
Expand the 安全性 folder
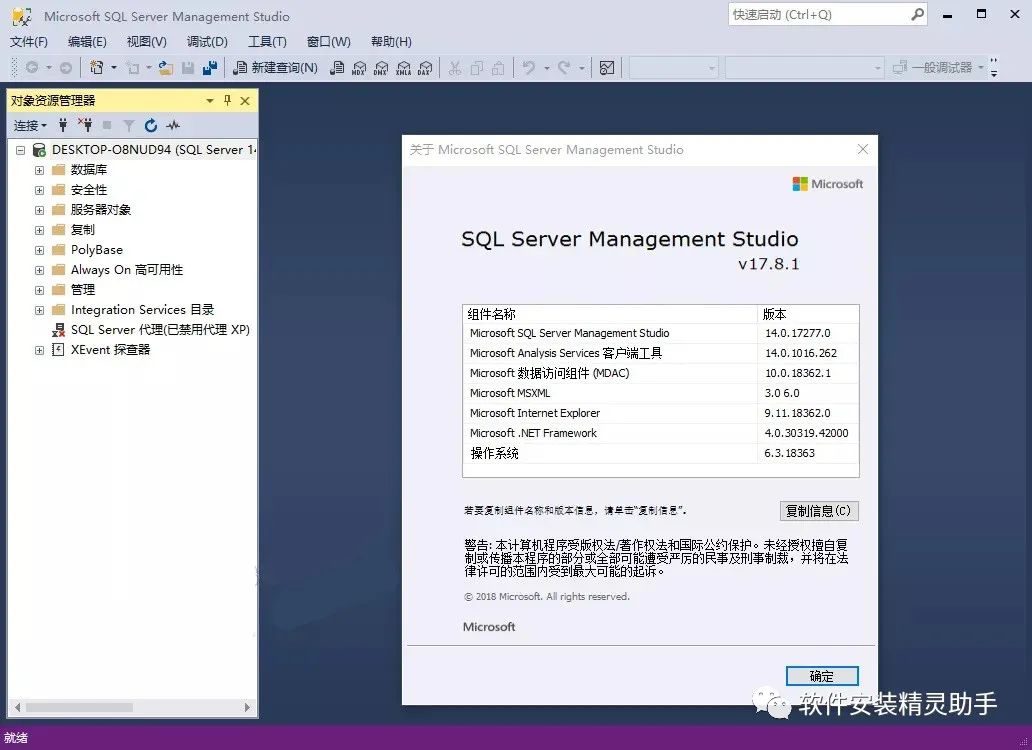tap(39, 190)
